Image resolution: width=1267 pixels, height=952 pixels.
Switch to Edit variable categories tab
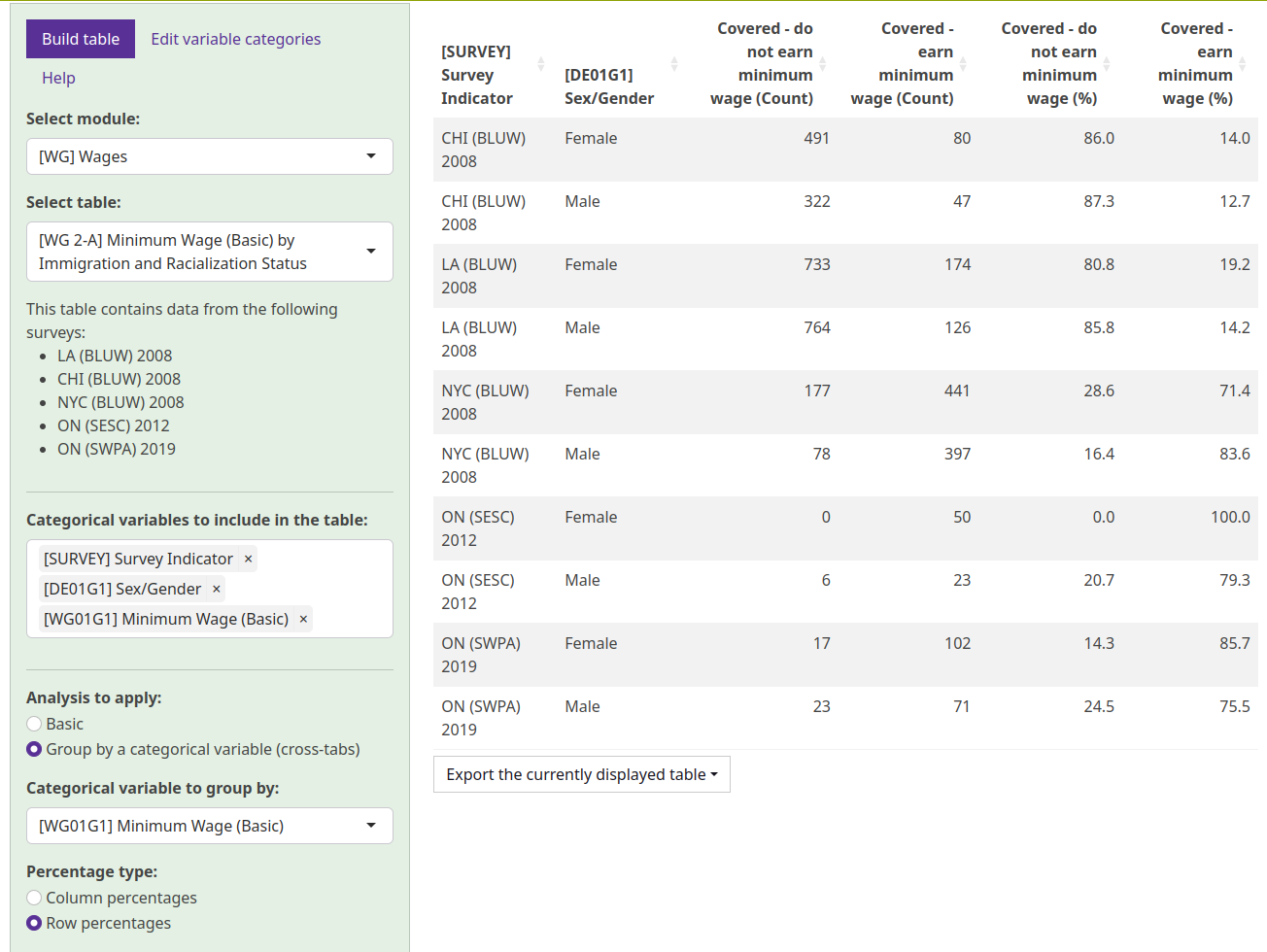click(x=236, y=39)
